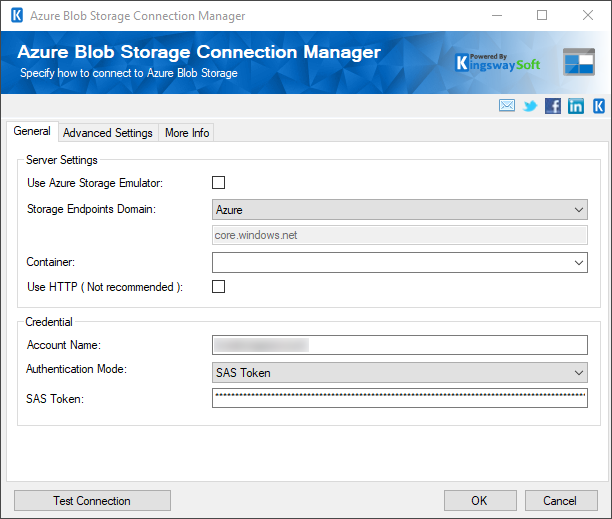The height and width of the screenshot is (519, 612).
Task: Switch to the Advanced Settings tab
Action: click(108, 133)
